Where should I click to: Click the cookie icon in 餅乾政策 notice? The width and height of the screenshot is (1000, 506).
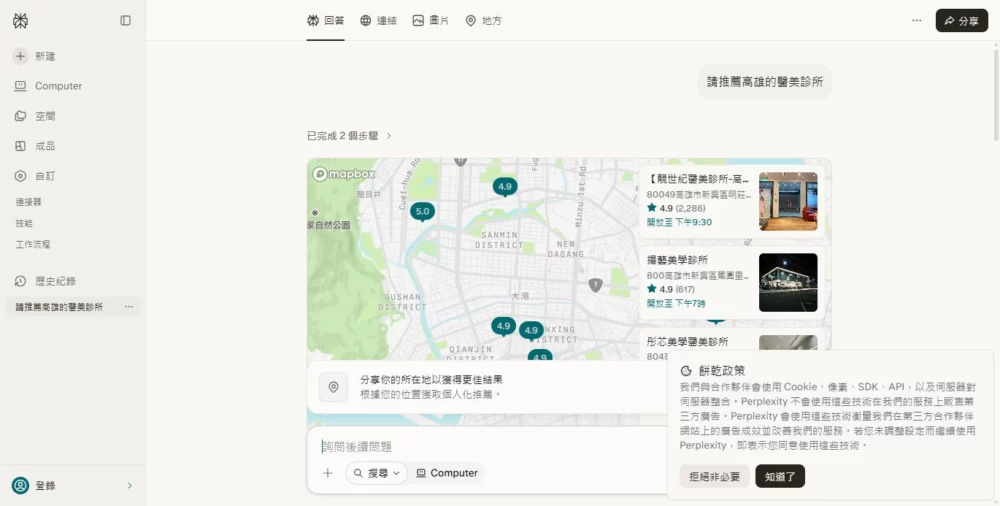click(686, 371)
